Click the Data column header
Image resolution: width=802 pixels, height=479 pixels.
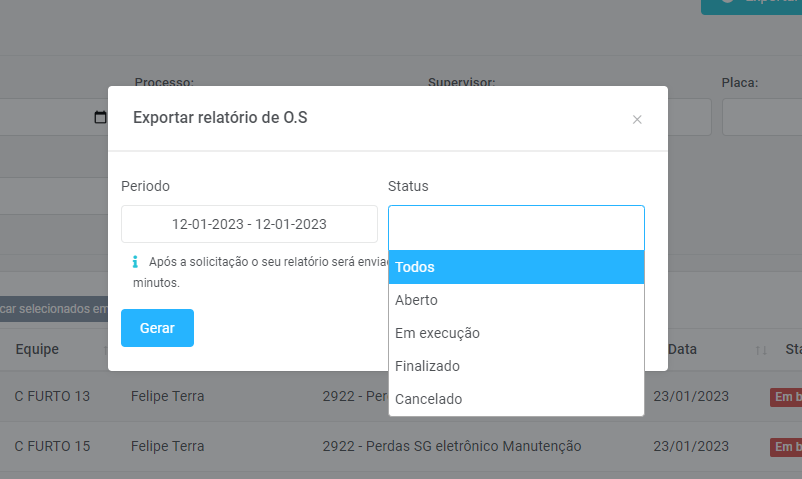(682, 349)
